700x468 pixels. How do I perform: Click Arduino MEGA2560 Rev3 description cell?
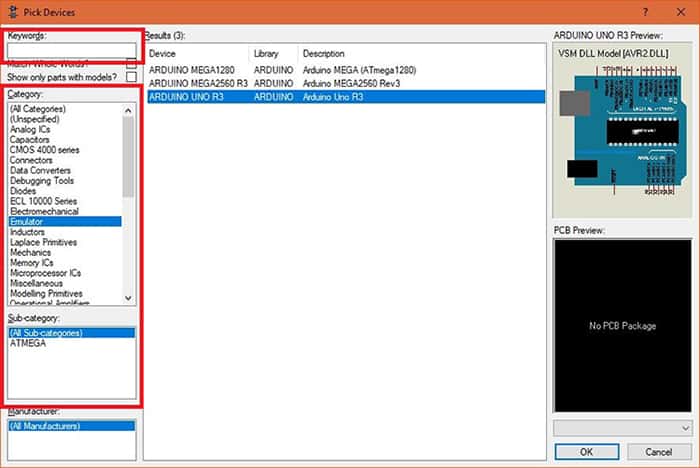(351, 84)
